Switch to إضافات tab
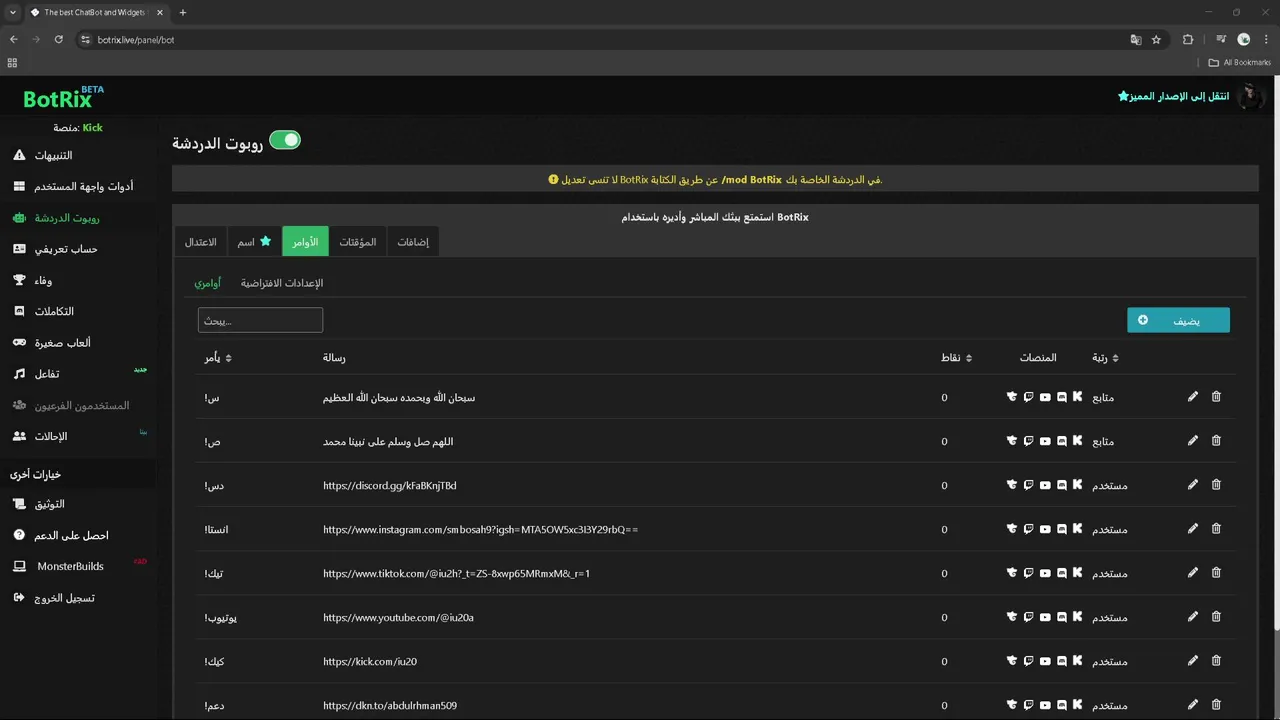Viewport: 1280px width, 720px height. click(413, 242)
